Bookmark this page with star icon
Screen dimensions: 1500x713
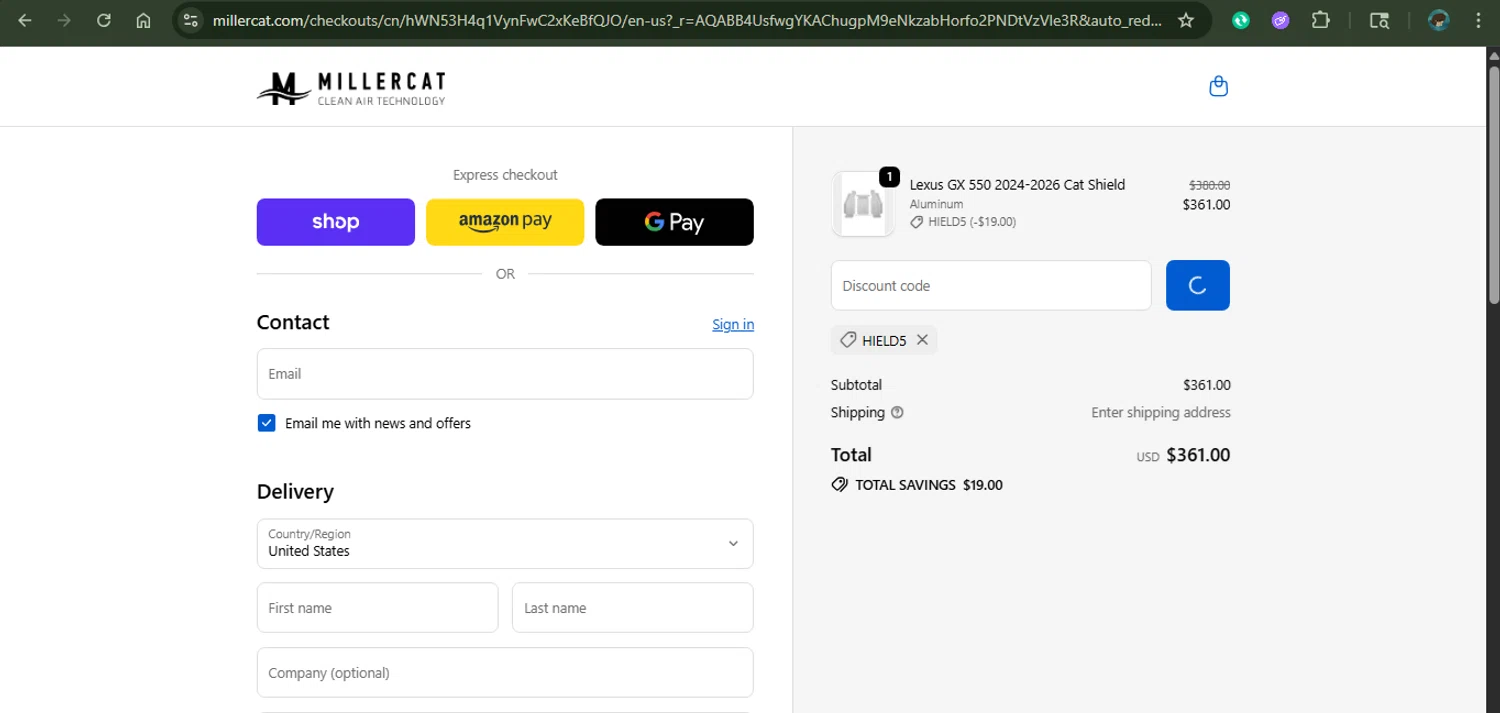pyautogui.click(x=1186, y=20)
